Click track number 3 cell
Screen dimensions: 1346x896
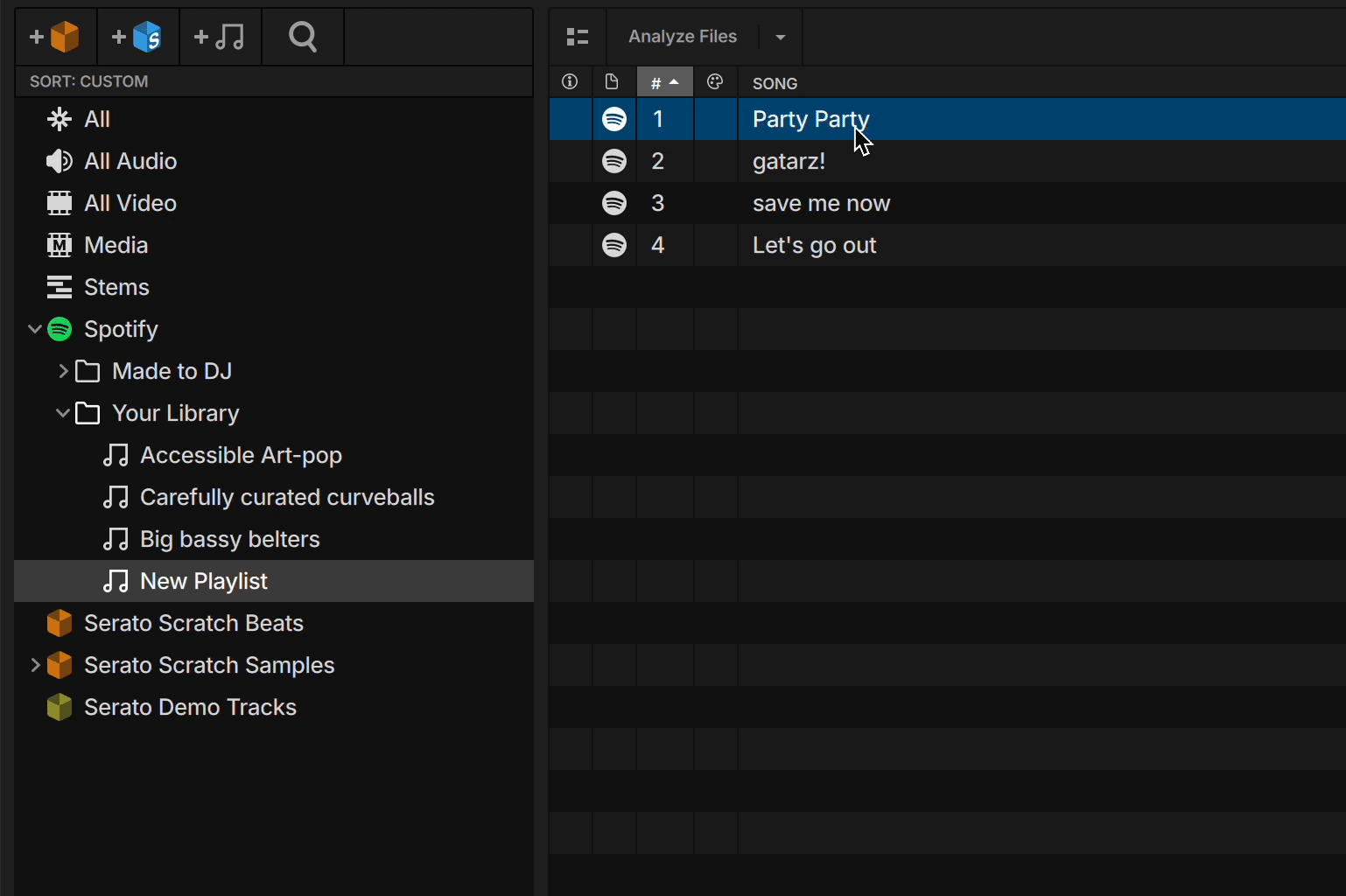coord(665,203)
